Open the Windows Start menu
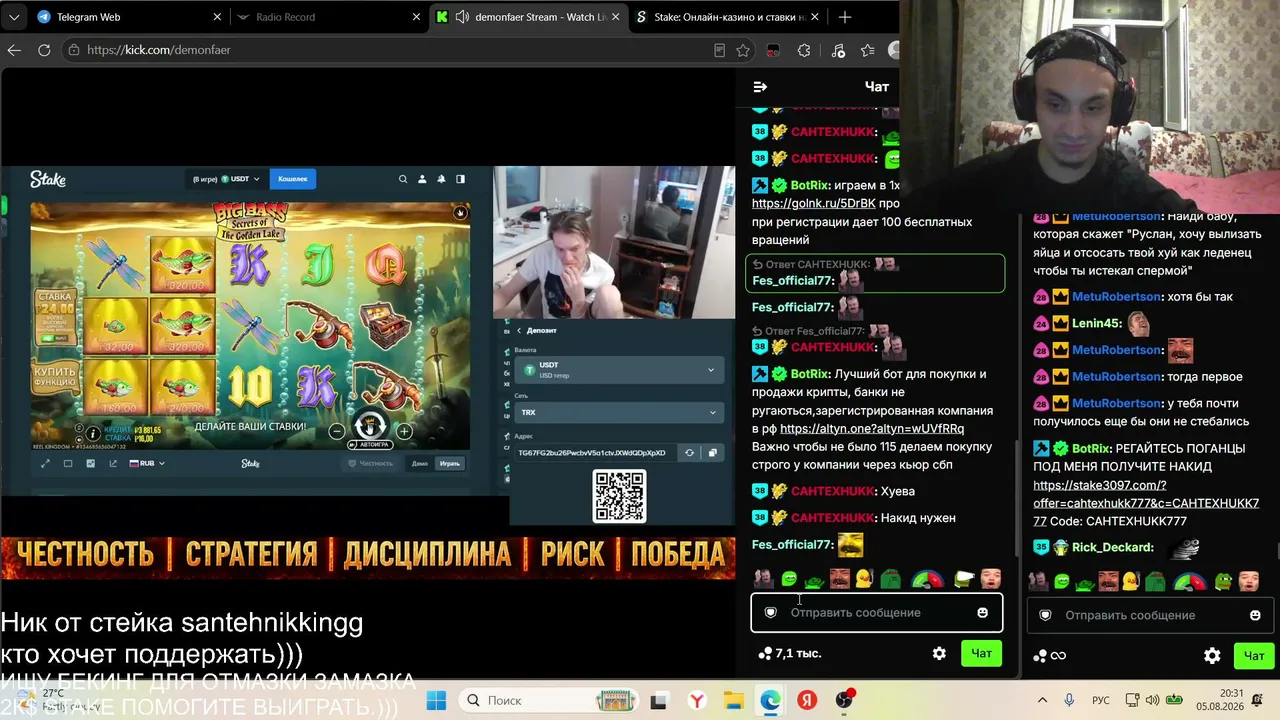1280x720 pixels. point(436,700)
